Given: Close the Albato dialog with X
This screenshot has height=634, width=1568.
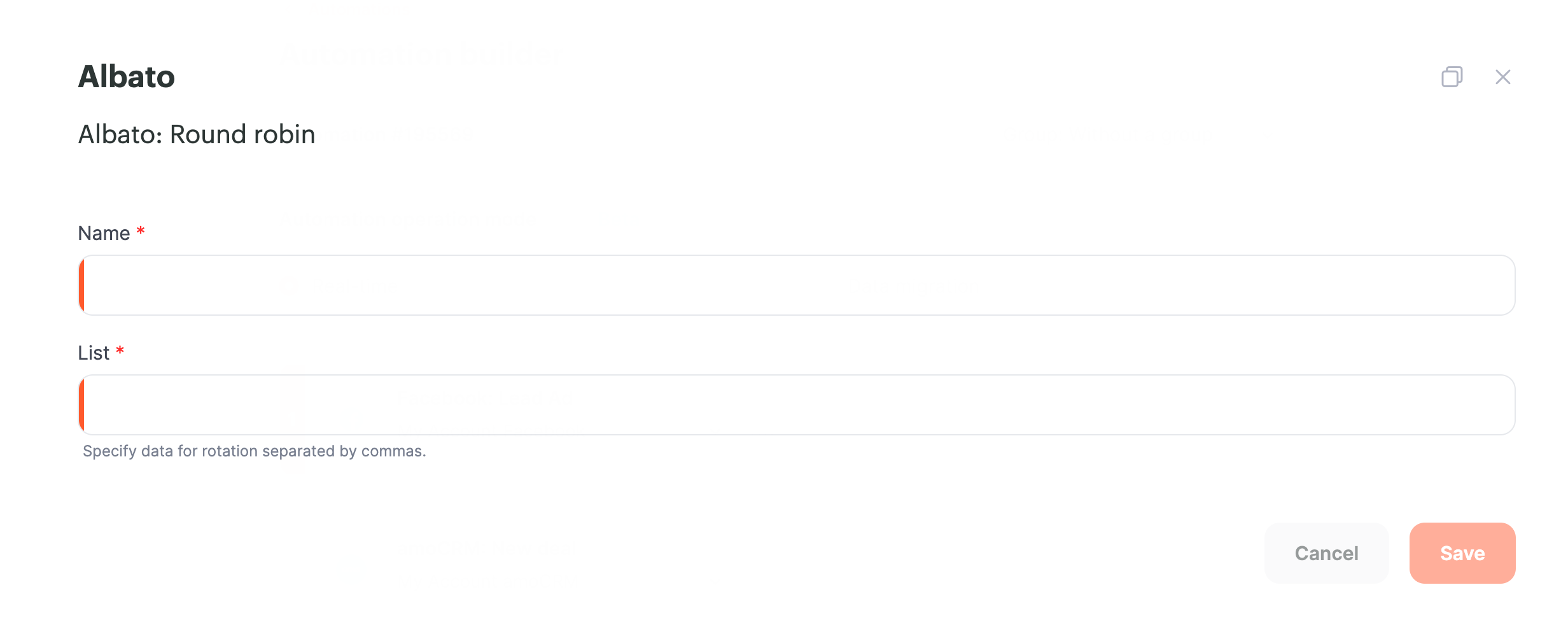Looking at the screenshot, I should [x=1502, y=77].
